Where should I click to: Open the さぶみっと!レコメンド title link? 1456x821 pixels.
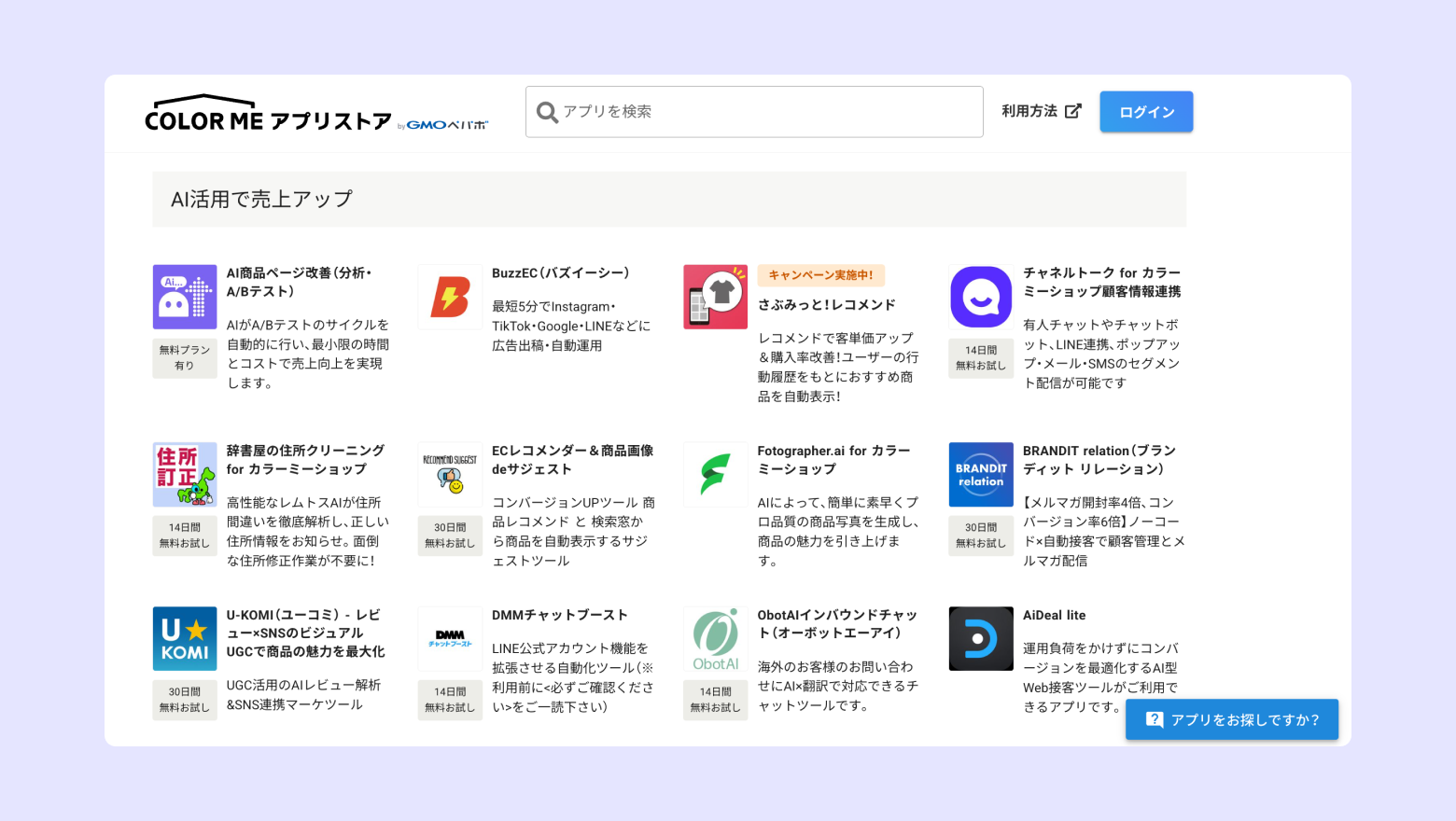pos(827,304)
